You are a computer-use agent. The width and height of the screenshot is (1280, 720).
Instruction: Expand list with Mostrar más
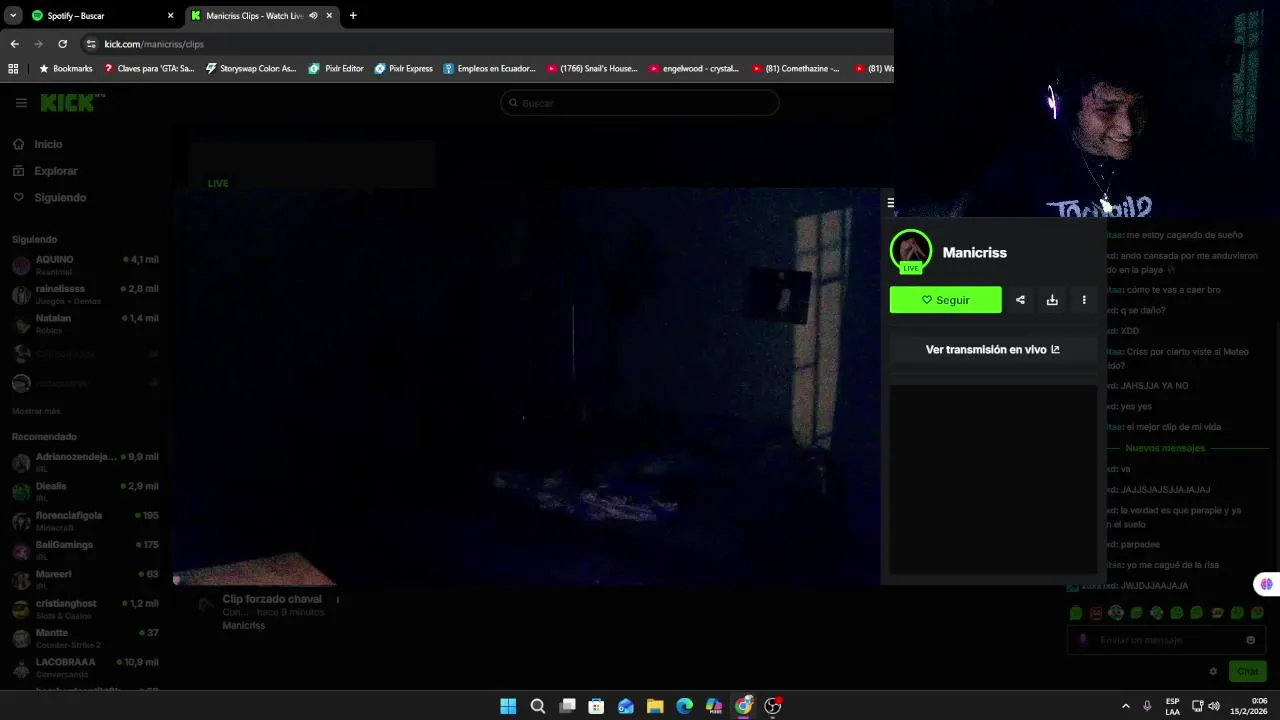tap(36, 411)
